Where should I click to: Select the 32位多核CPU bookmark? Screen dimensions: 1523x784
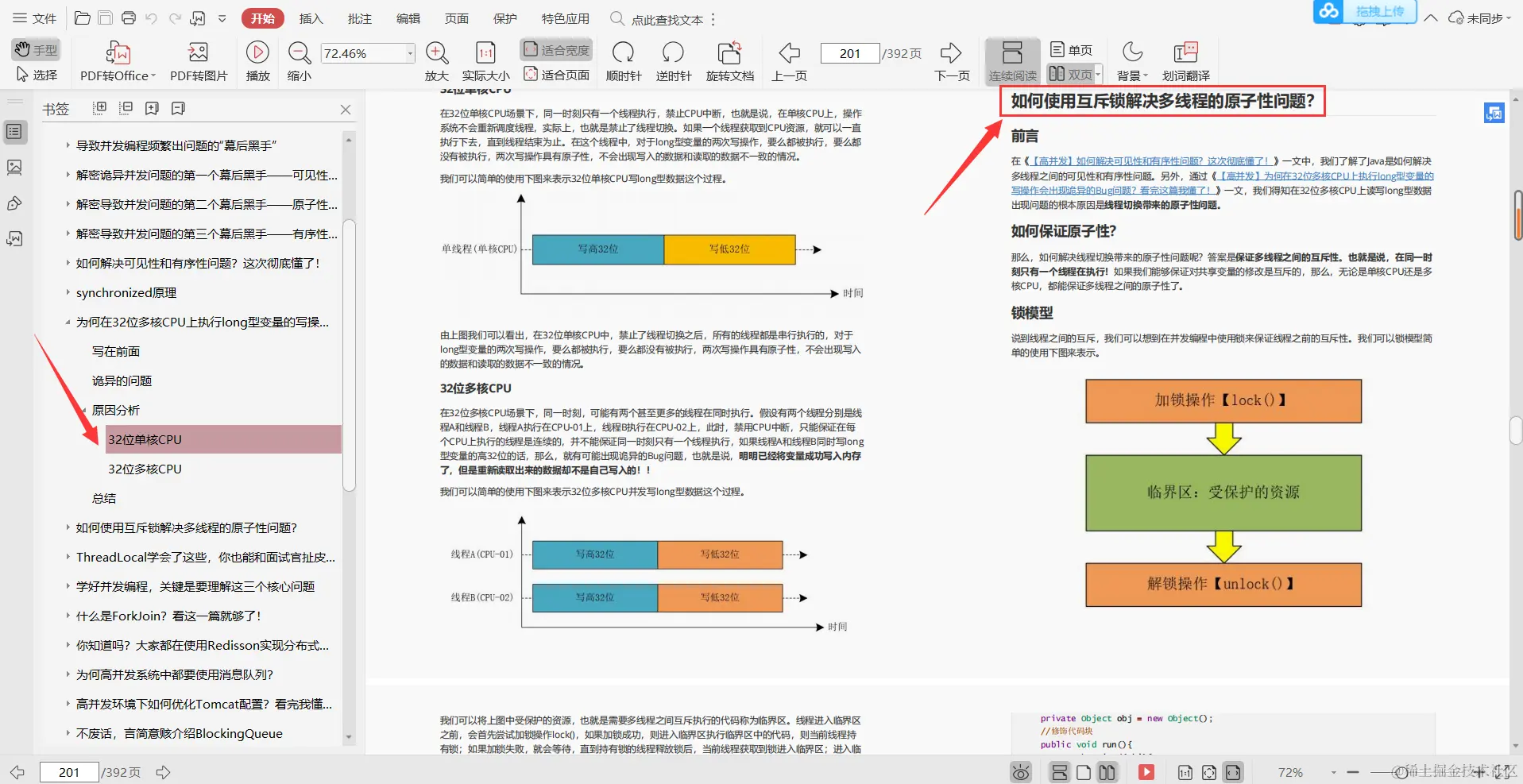[145, 469]
